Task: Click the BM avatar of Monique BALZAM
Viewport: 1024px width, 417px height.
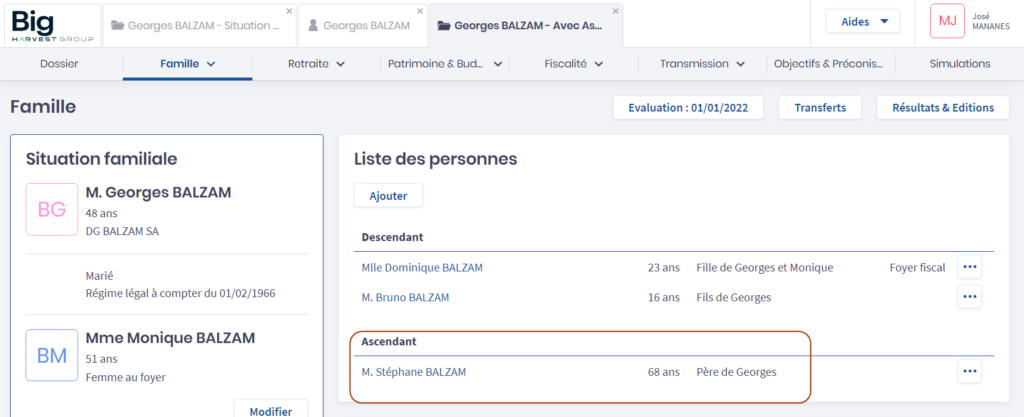Action: 51,355
